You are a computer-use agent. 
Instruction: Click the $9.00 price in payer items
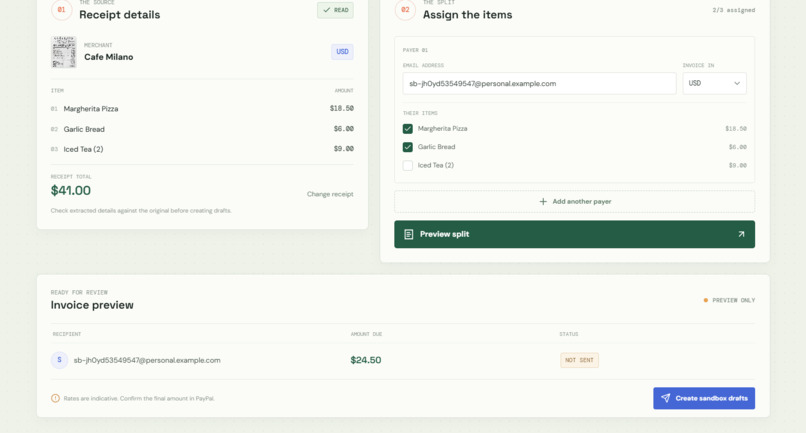tap(738, 166)
